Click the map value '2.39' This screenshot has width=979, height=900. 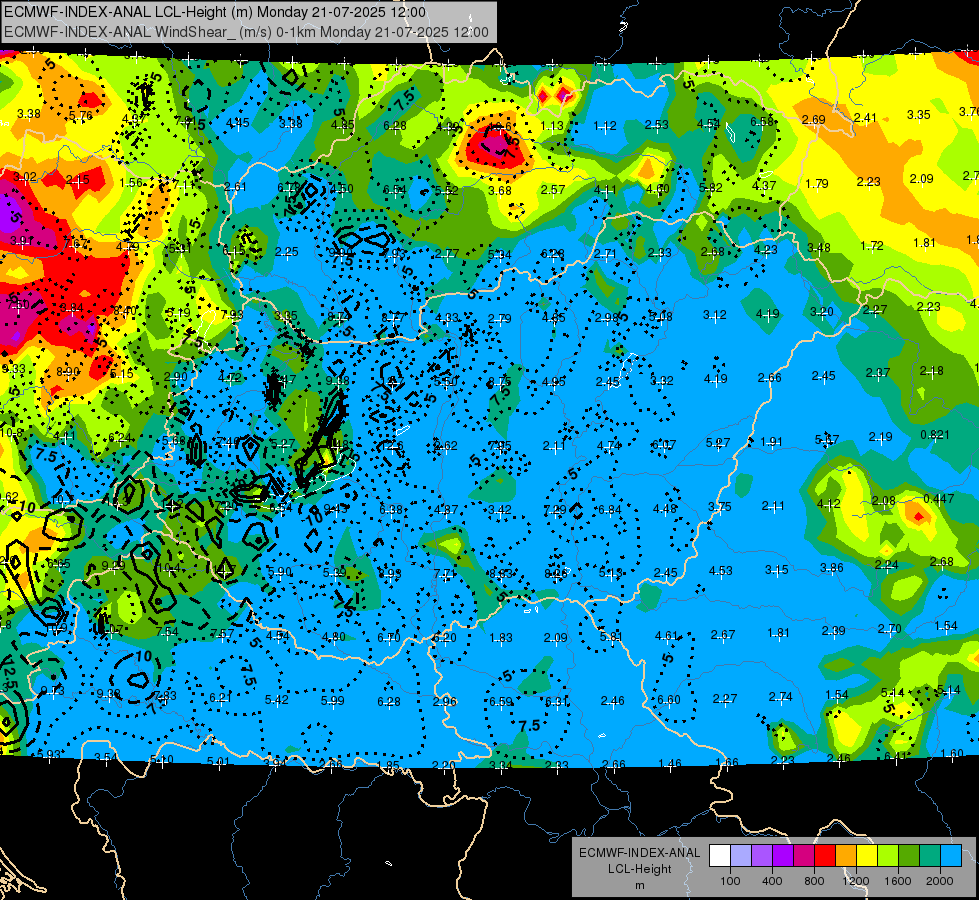[834, 631]
